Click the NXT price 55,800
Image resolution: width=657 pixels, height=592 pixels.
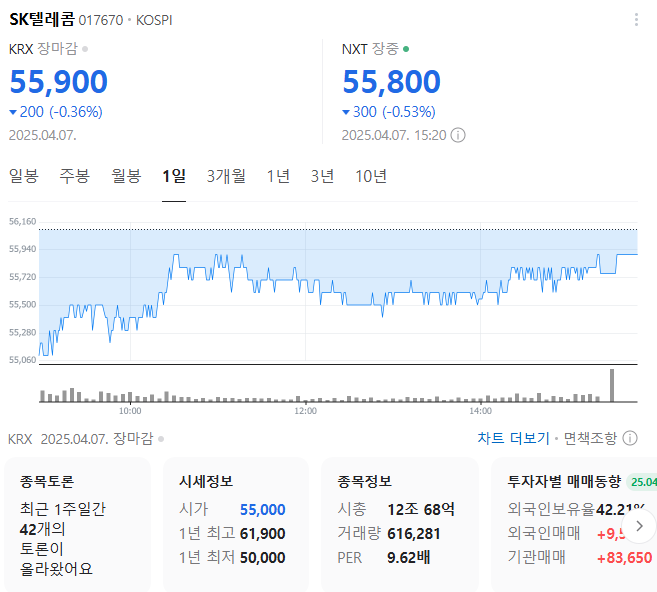click(391, 82)
